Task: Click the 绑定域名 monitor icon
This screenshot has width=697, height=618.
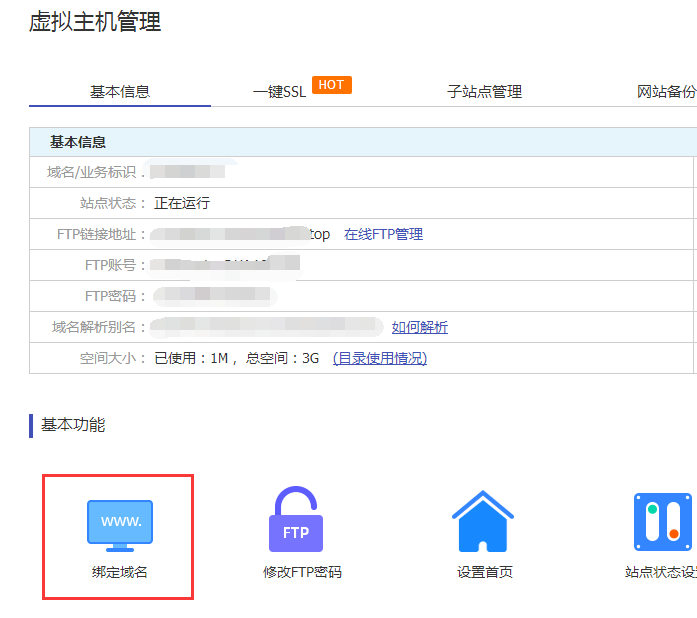Action: click(x=120, y=524)
